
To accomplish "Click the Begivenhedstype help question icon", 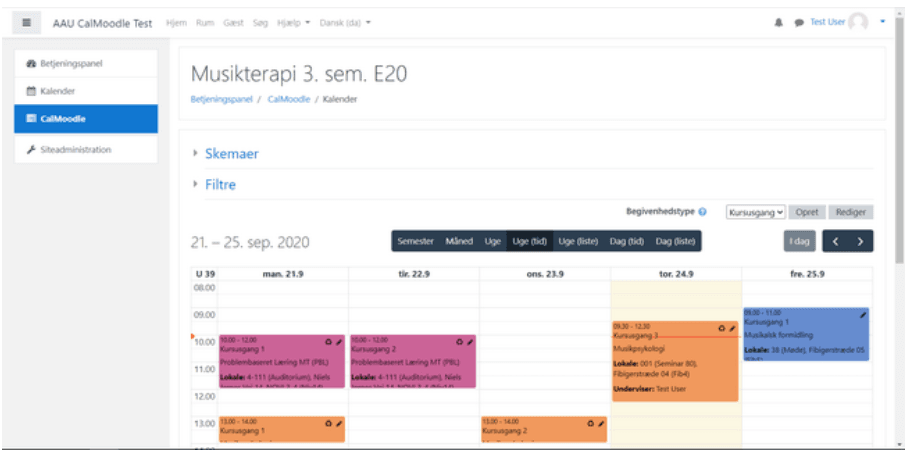I will click(702, 212).
